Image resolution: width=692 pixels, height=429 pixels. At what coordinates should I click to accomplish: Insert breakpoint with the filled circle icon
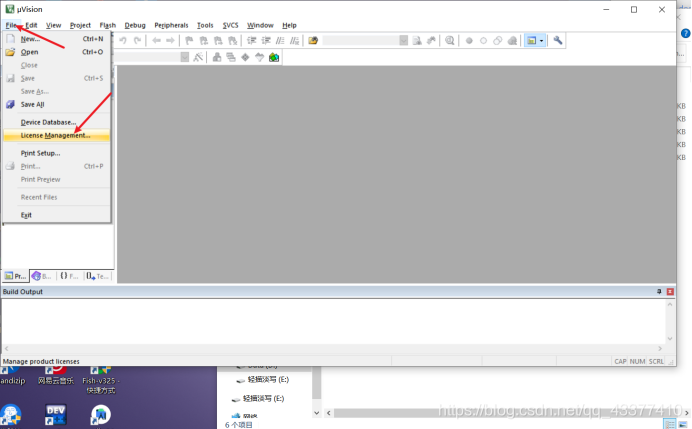(469, 41)
